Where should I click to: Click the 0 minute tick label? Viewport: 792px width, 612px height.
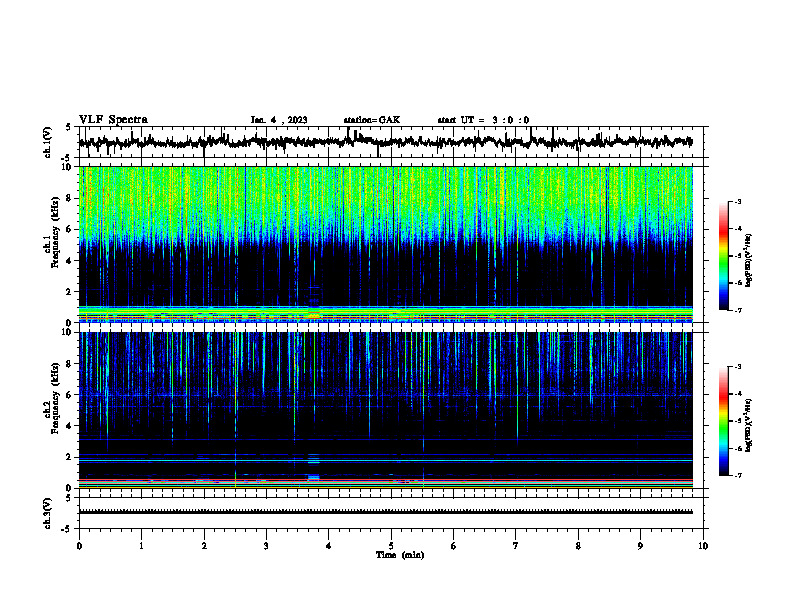pos(79,546)
